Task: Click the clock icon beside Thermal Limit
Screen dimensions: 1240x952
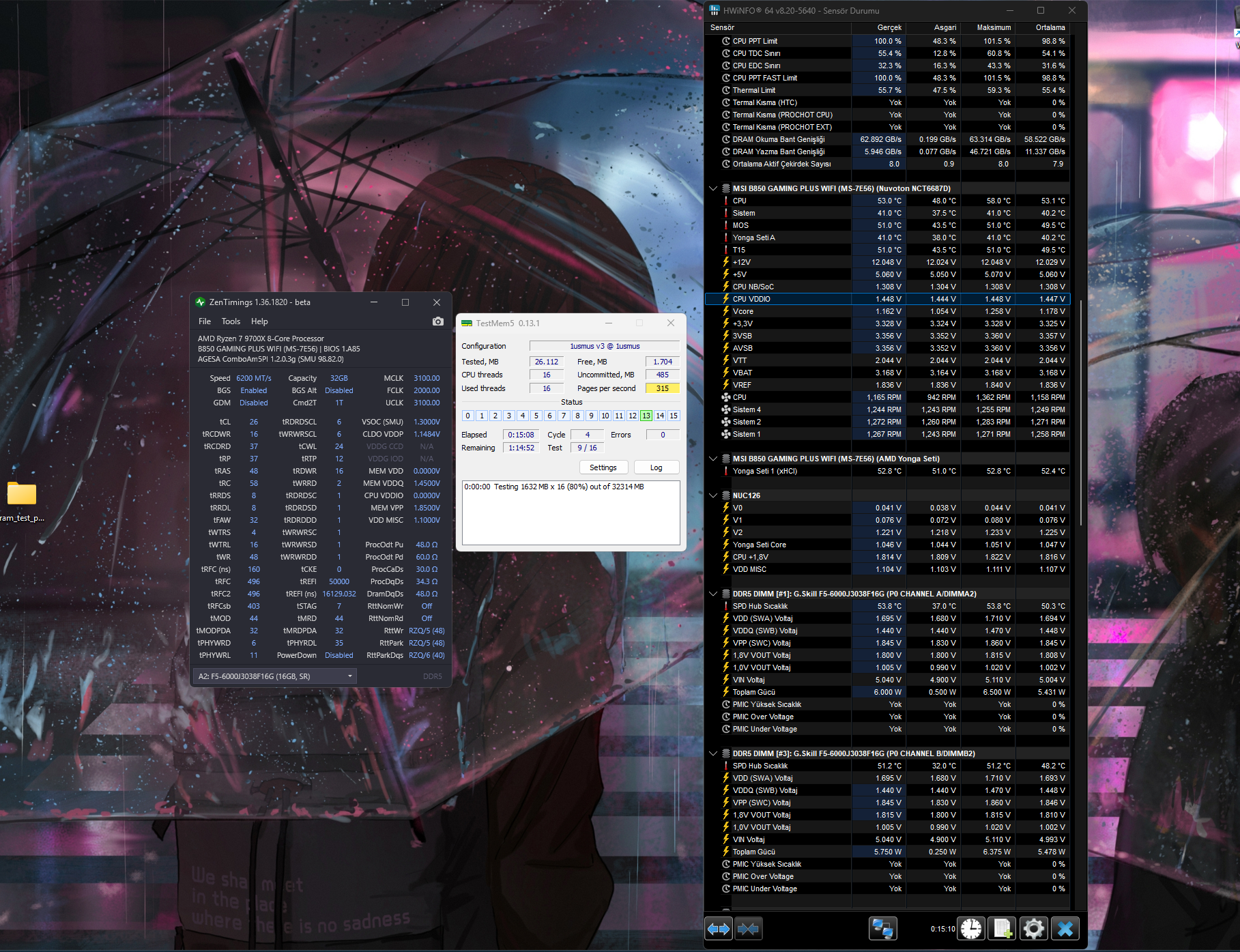Action: 726,90
